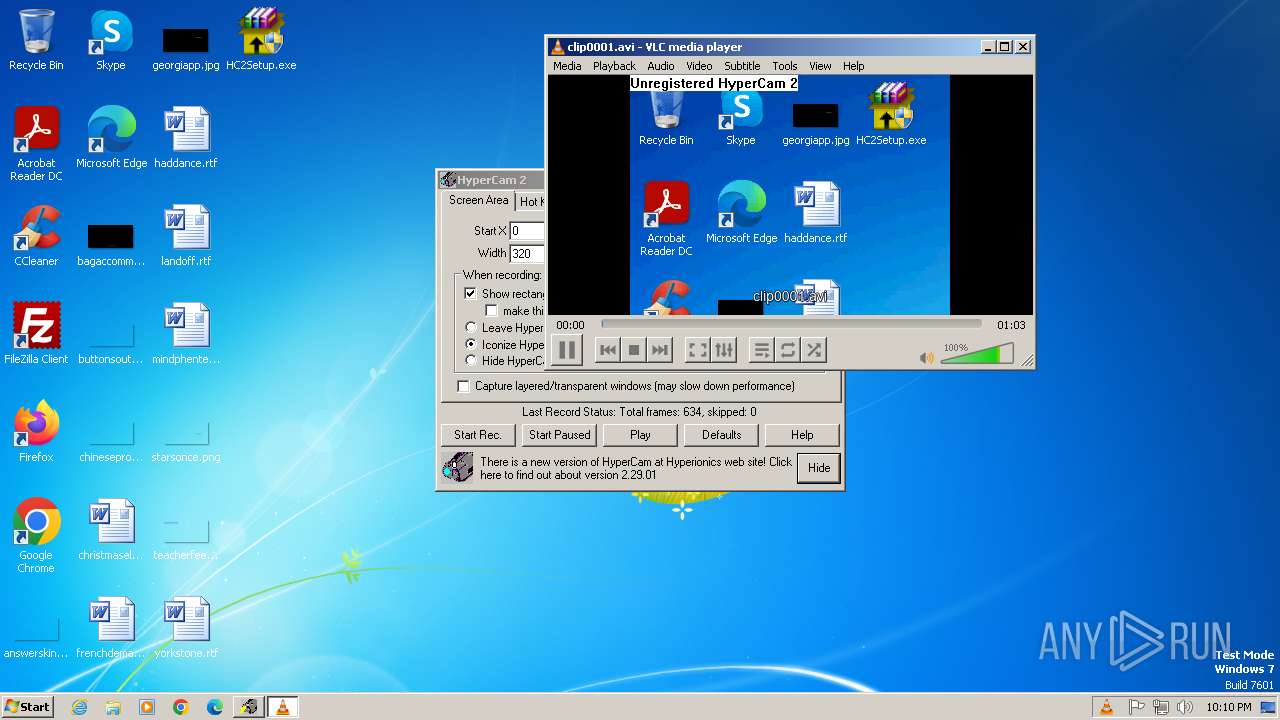Select the Screen Area tab in HyperCam
The image size is (1280, 720).
(x=478, y=200)
